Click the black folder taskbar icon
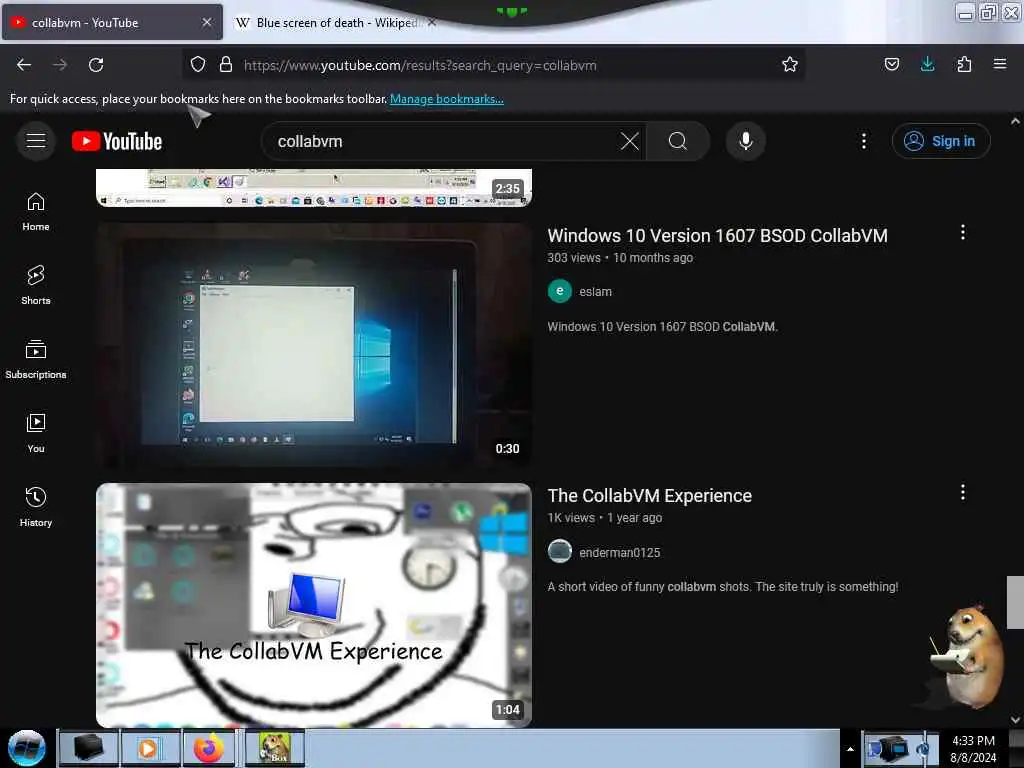 click(89, 748)
